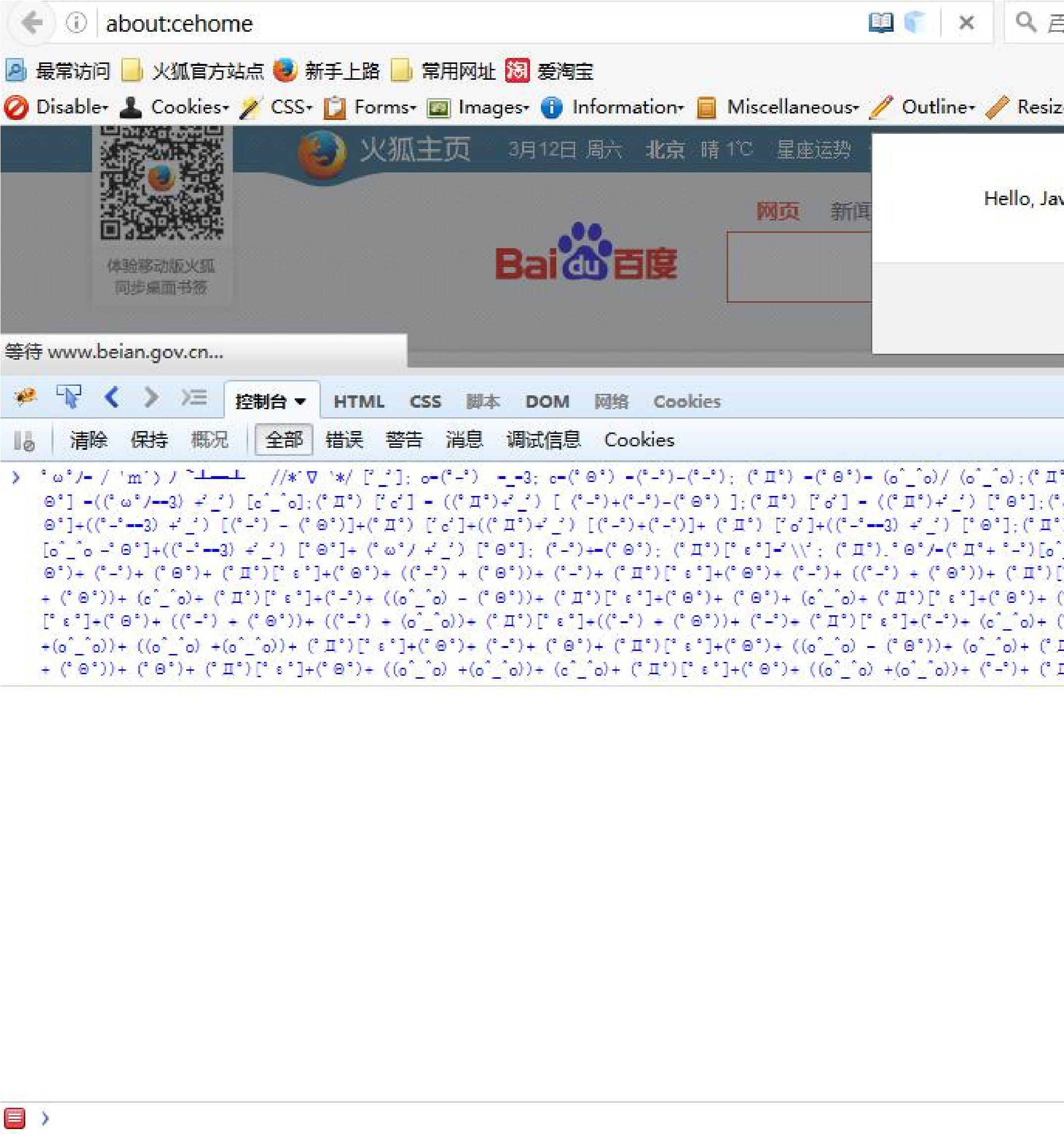
Task: Click 概况 profile button
Action: pos(209,440)
